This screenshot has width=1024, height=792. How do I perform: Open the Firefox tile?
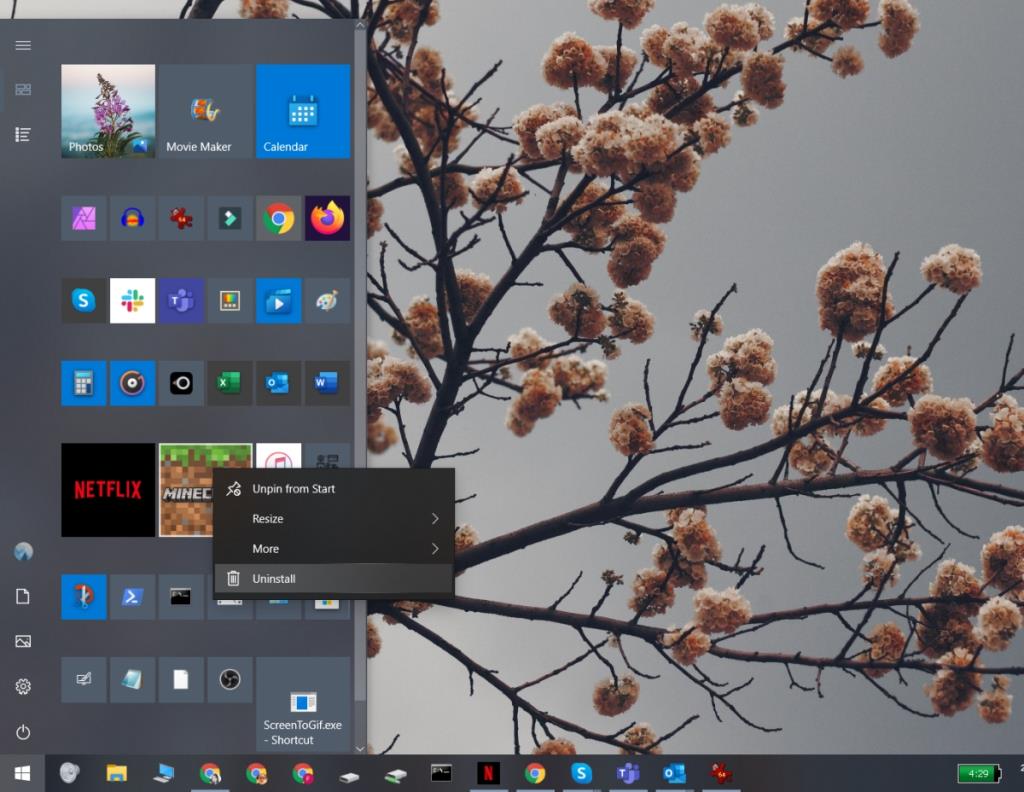327,218
